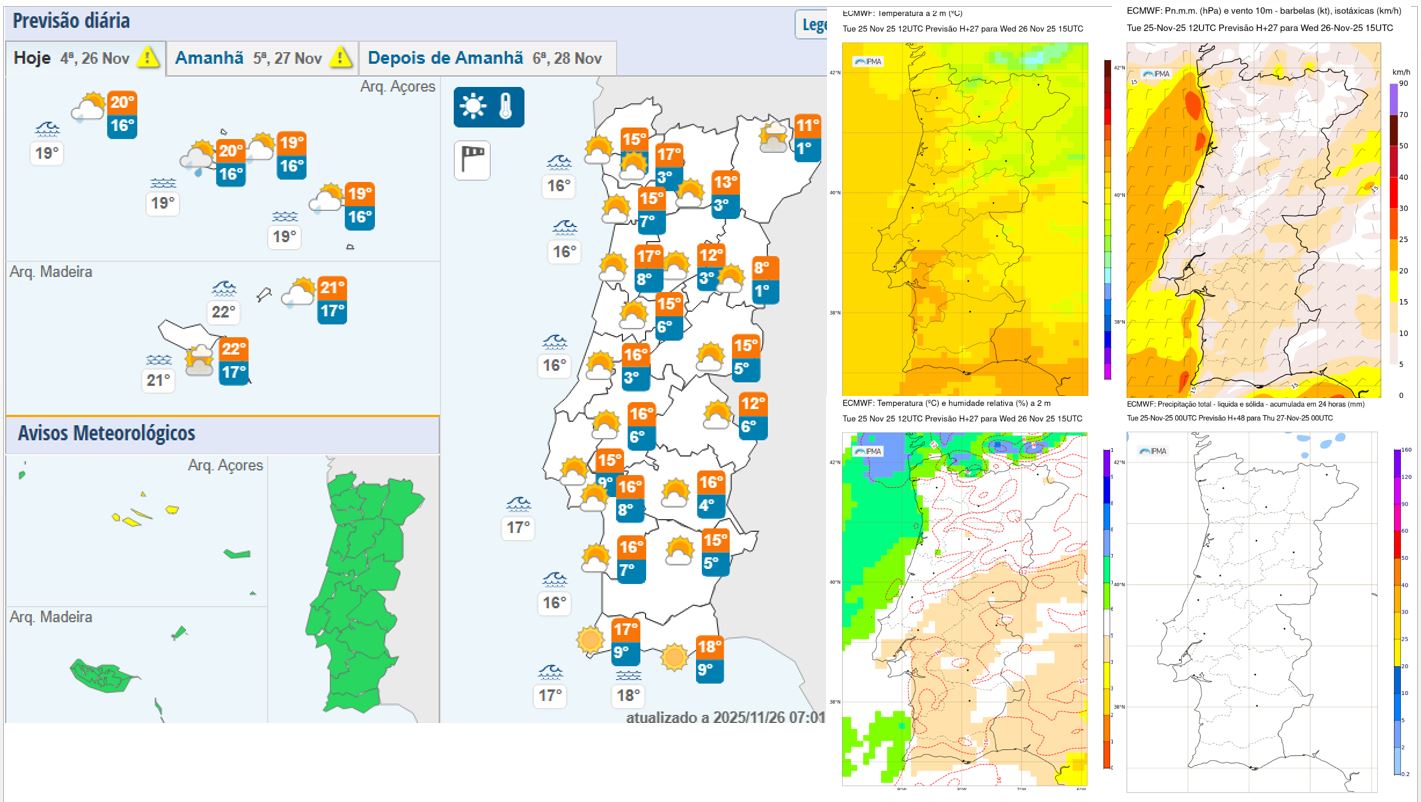1421x802 pixels.
Task: Click the 15° / 7° temperature badge
Action: [652, 211]
